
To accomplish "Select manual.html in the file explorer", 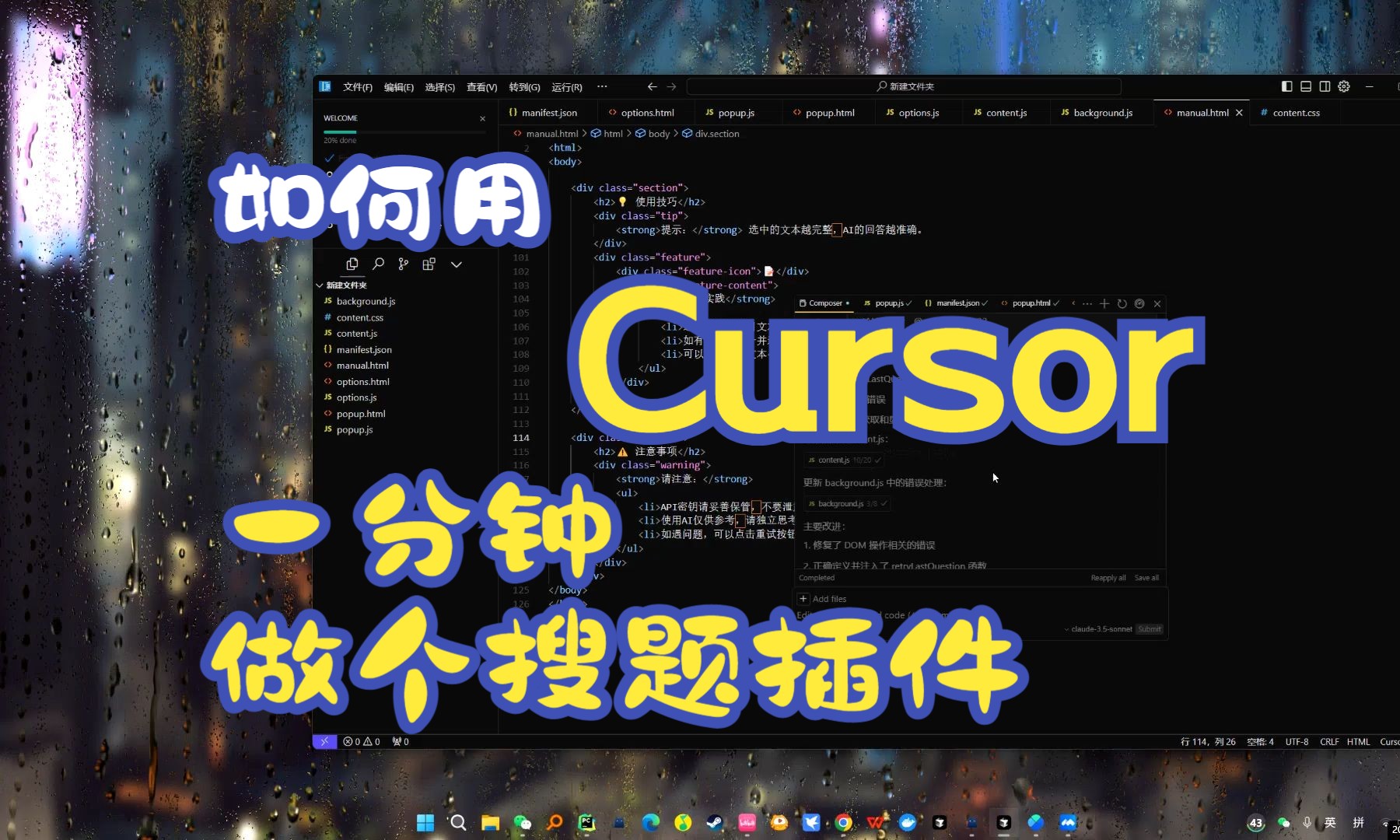I will [362, 366].
